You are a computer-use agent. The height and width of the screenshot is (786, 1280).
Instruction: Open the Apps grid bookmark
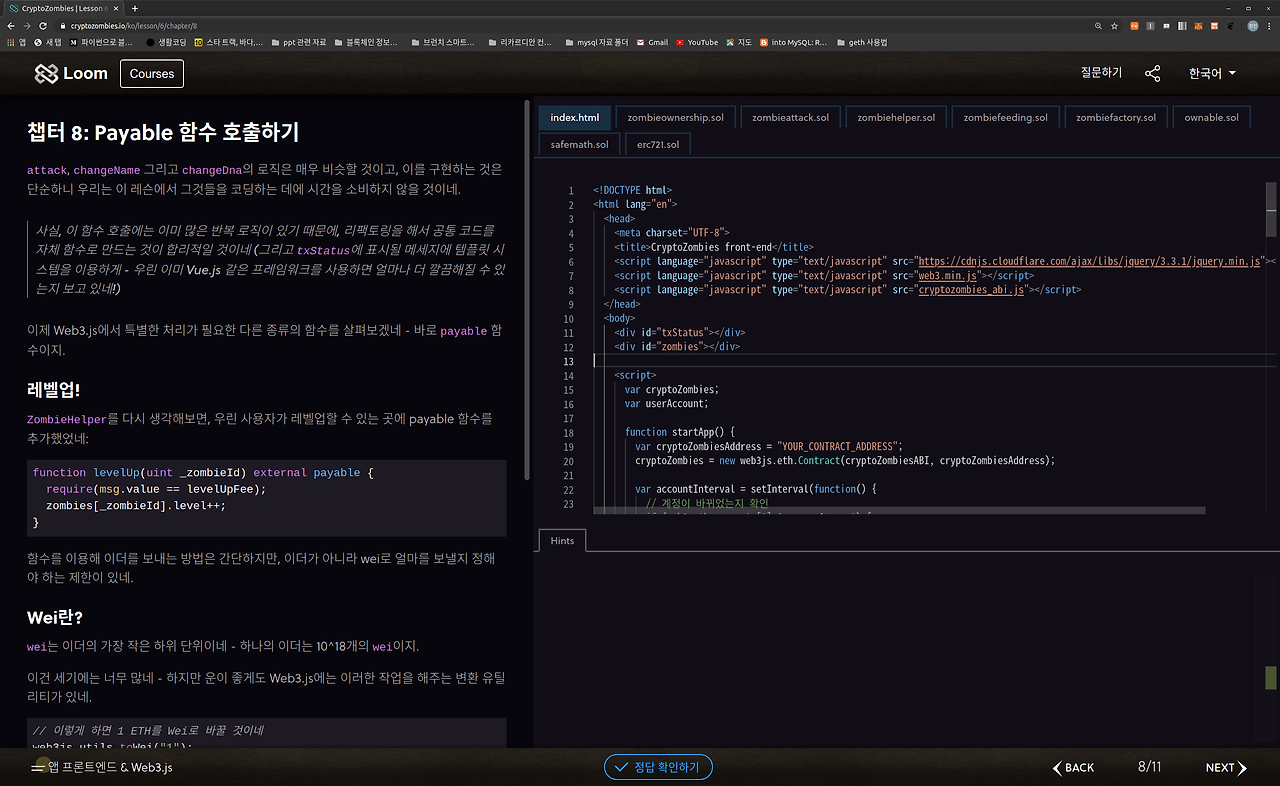click(16, 42)
